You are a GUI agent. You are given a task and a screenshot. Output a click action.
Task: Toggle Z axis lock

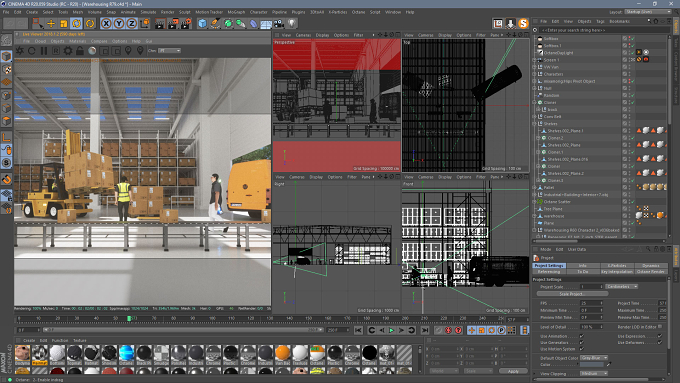(131, 23)
